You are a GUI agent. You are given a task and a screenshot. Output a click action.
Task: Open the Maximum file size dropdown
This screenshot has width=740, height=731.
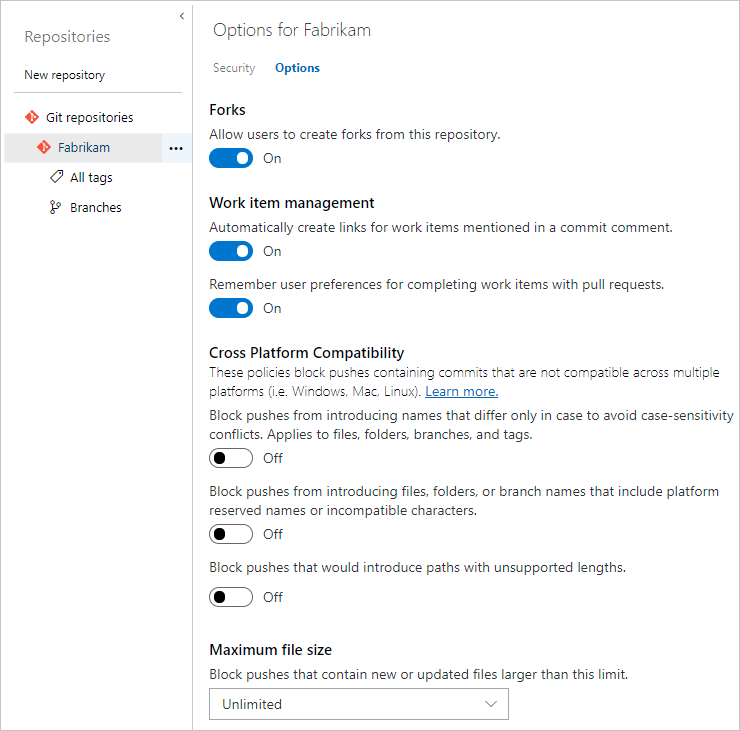[x=358, y=704]
